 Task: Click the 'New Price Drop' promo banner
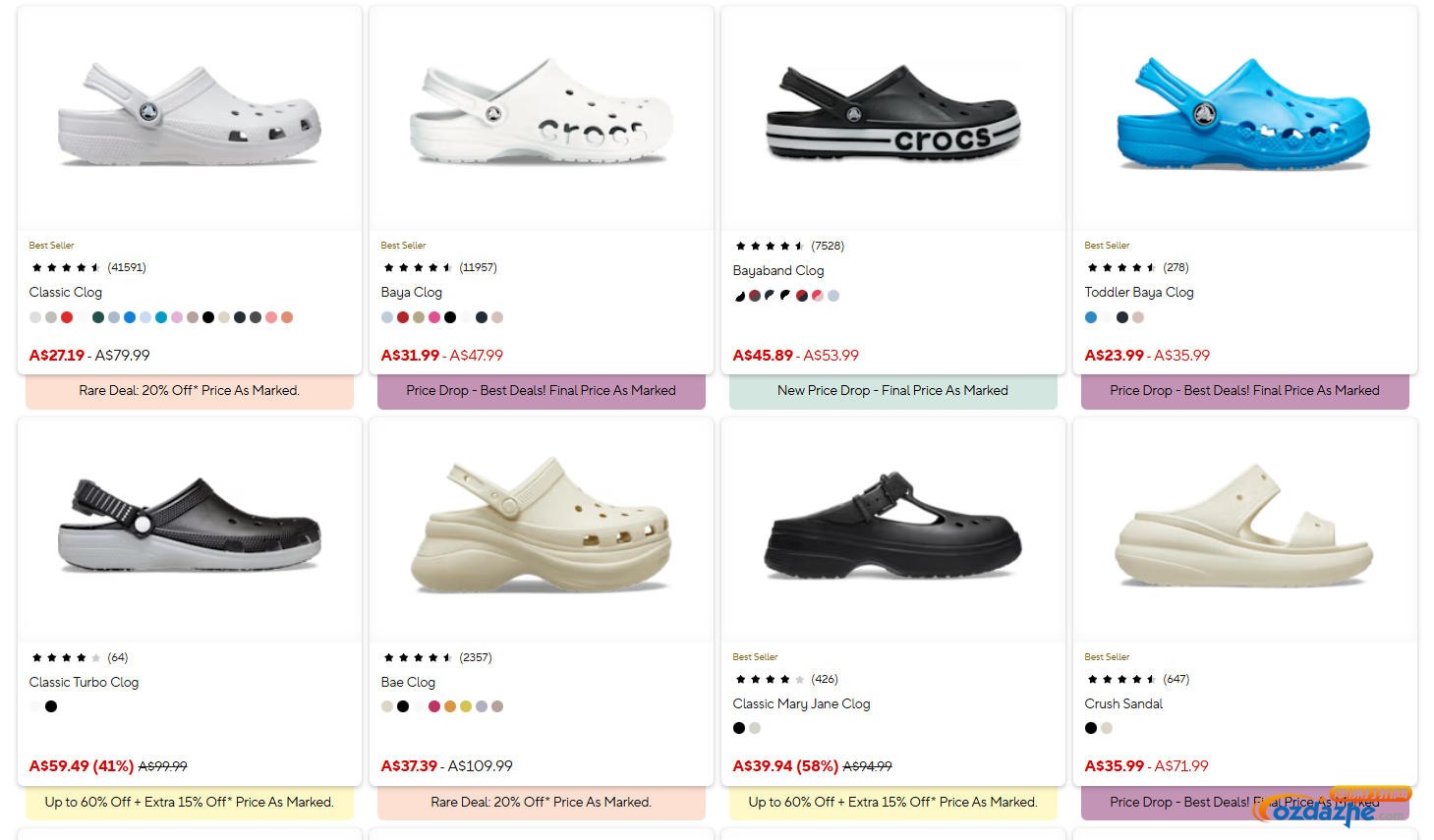coord(892,391)
